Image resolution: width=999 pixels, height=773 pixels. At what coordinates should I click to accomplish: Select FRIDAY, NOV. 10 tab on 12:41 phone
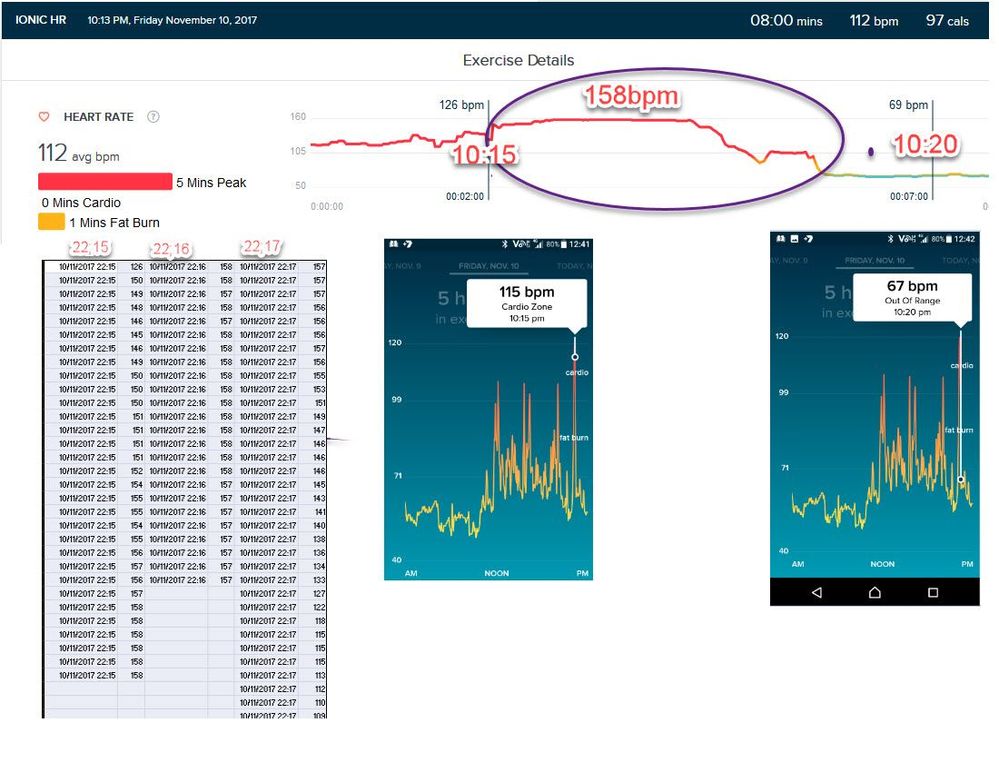click(x=489, y=266)
